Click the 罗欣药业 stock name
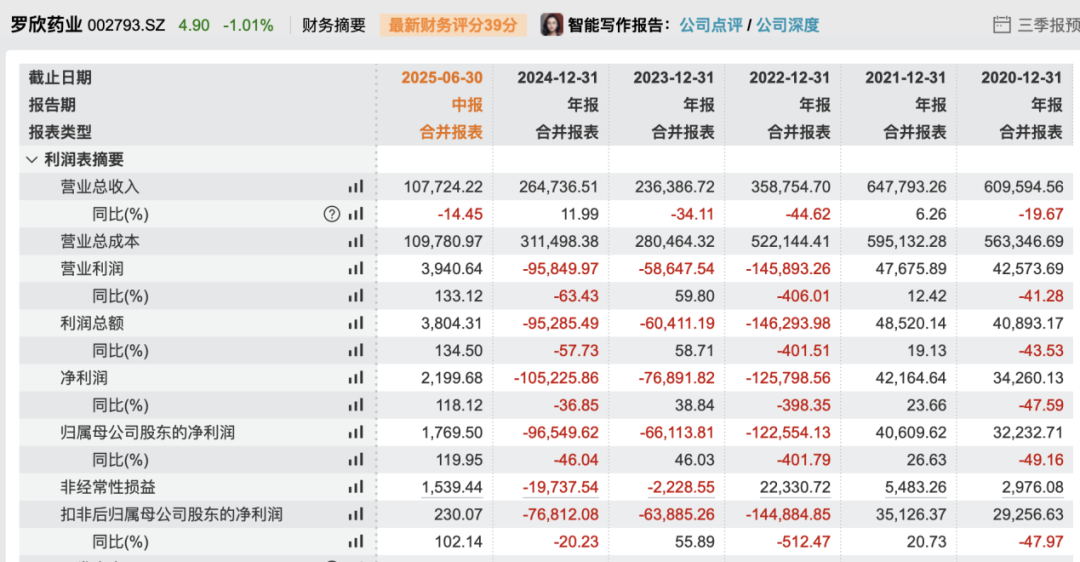Image resolution: width=1080 pixels, height=562 pixels. click(47, 25)
